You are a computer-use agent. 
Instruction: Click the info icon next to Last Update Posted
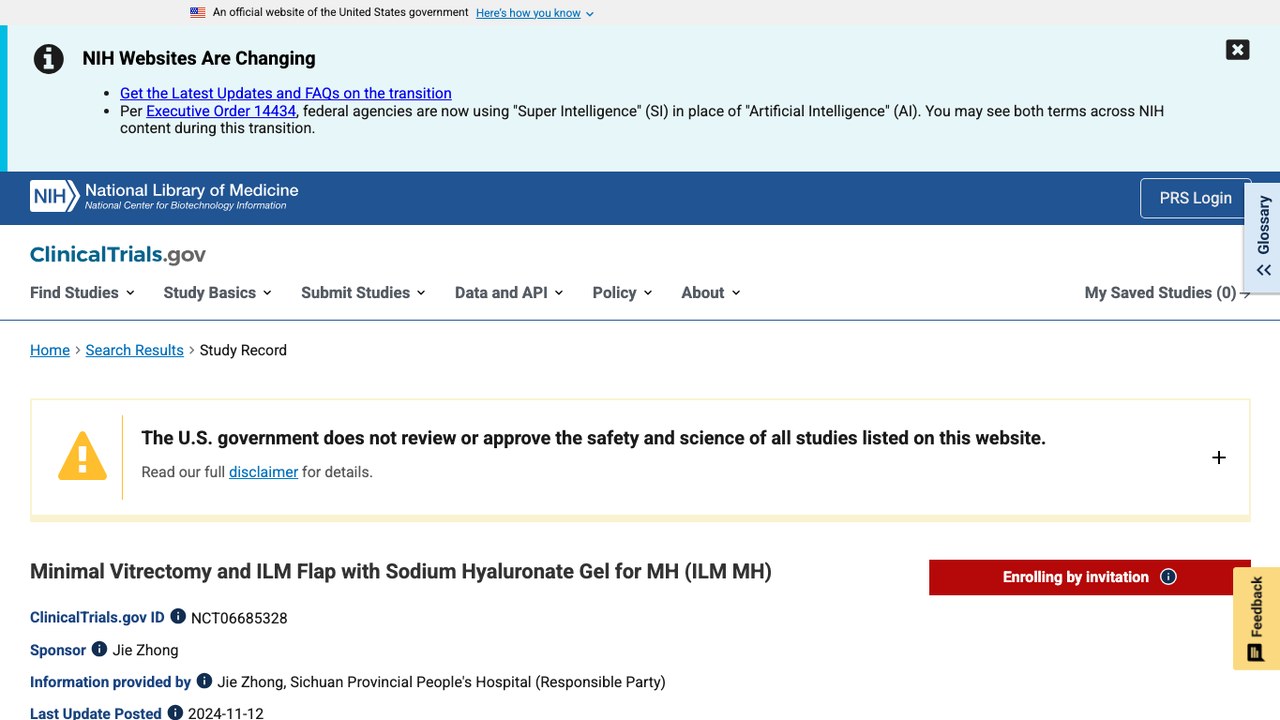[175, 713]
